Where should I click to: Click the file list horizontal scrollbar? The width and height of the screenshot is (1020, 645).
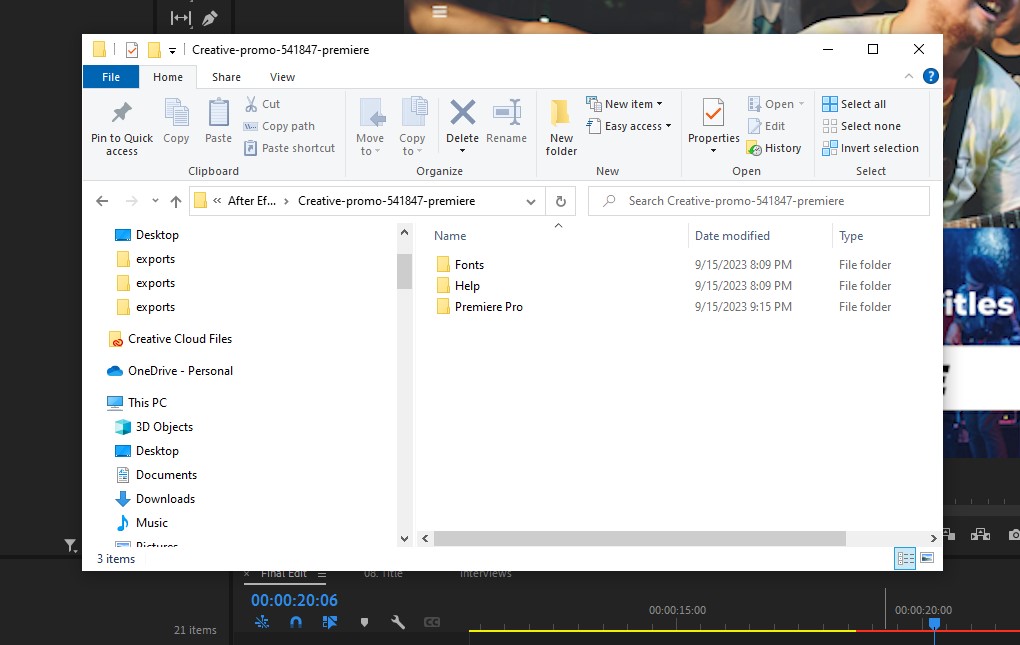tap(639, 538)
